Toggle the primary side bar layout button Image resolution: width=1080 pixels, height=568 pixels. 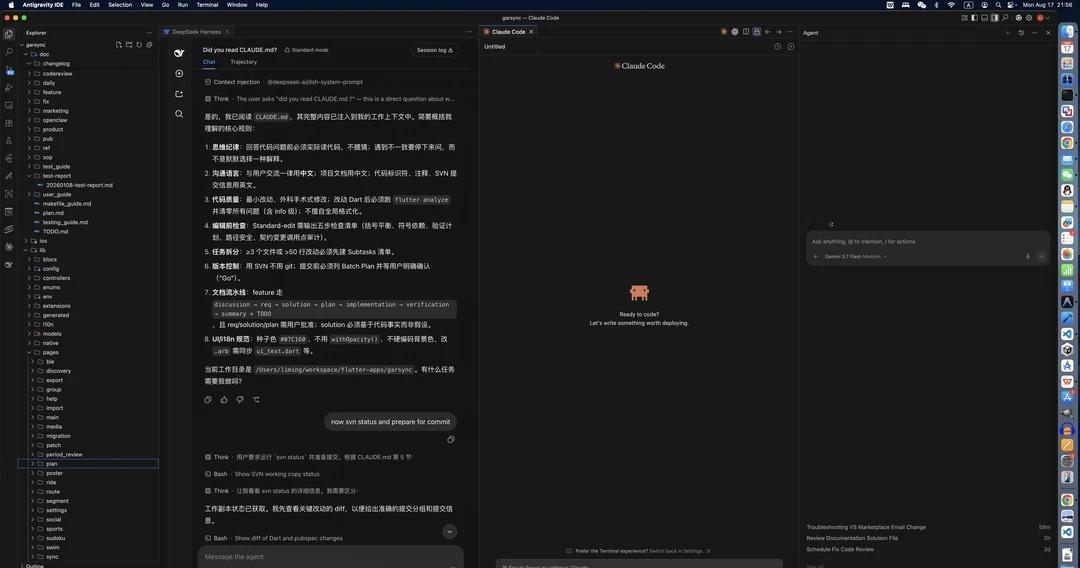coord(974,18)
